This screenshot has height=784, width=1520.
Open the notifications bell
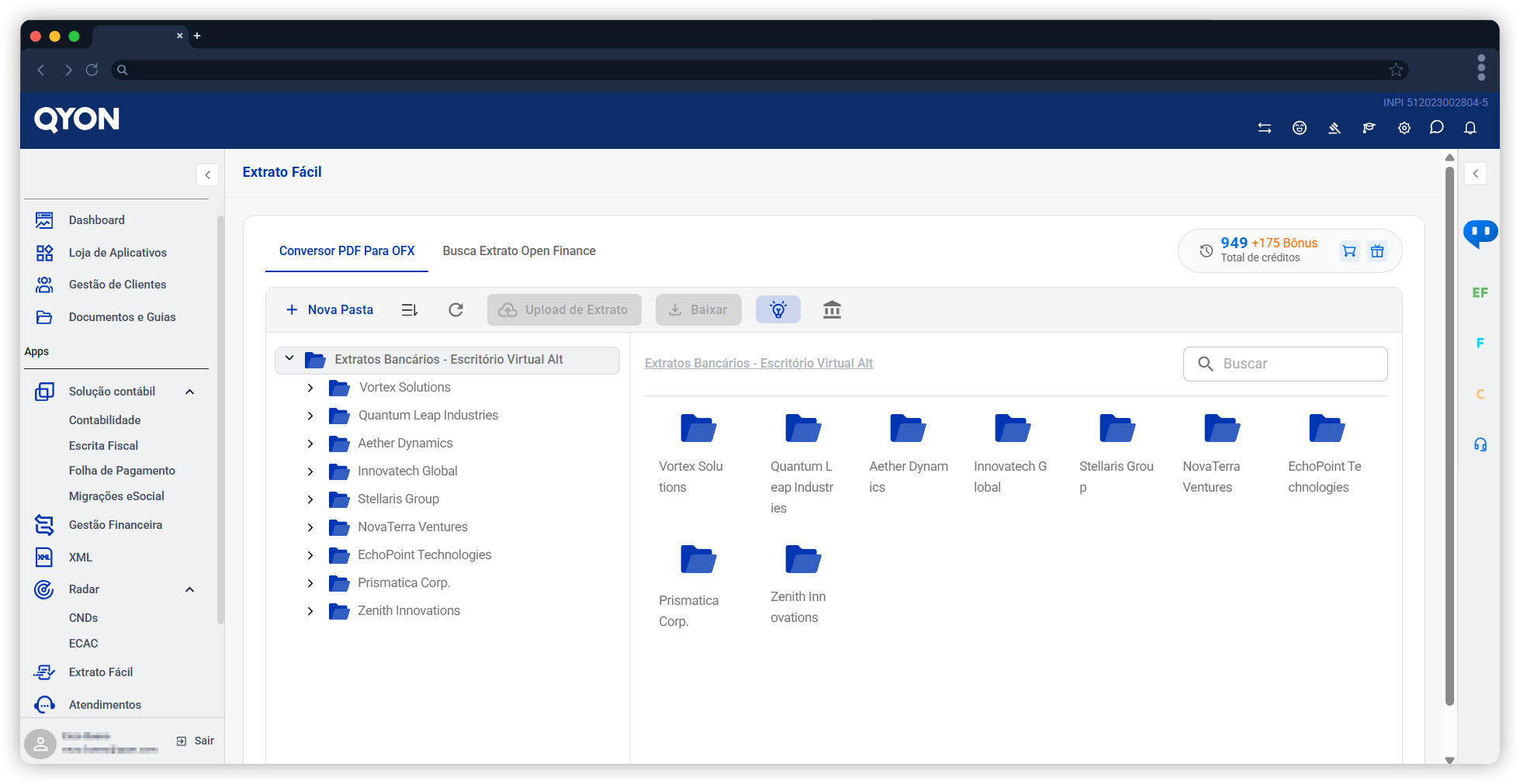point(1470,128)
